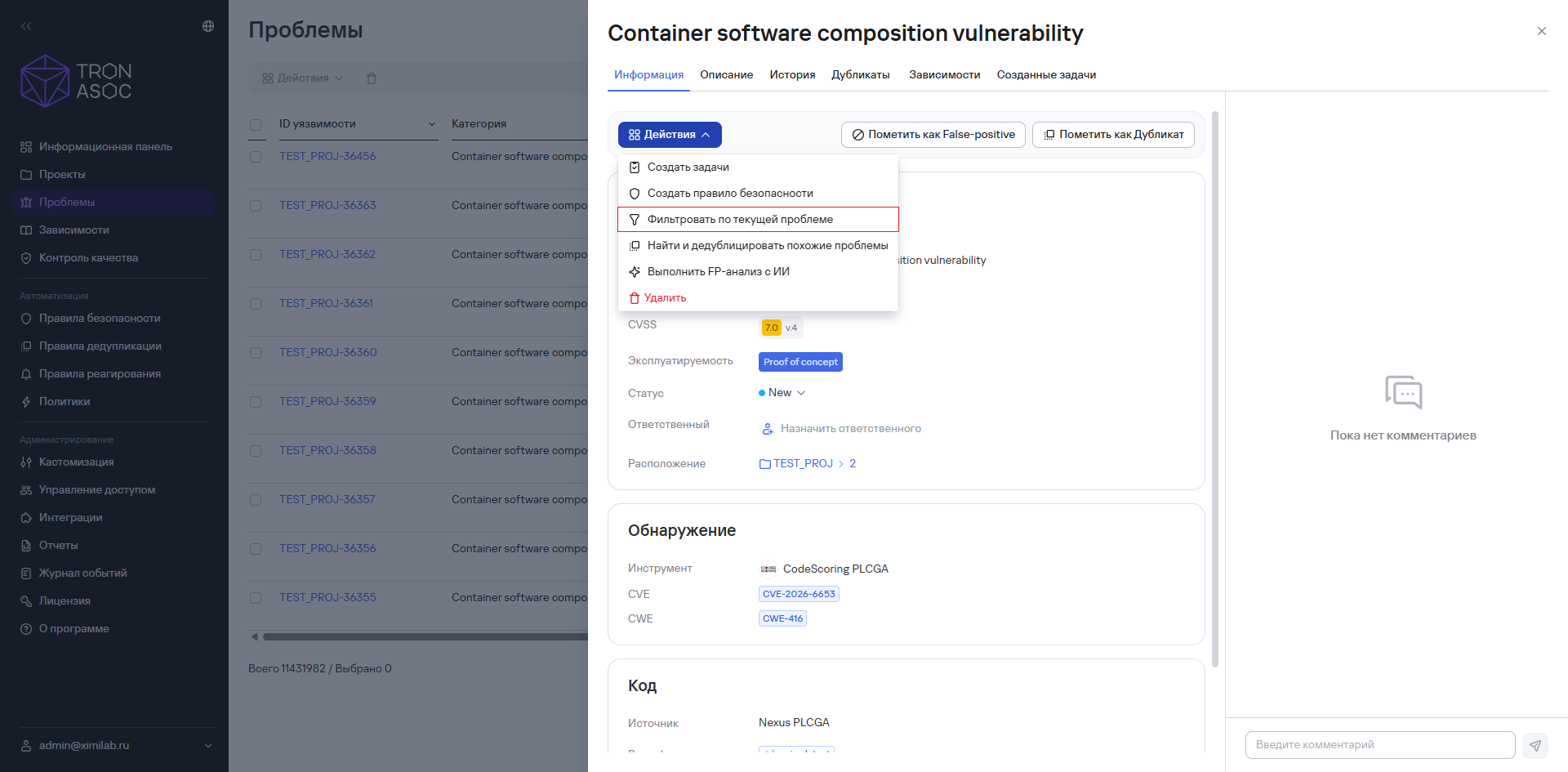
Task: Open Действия dropdown in Проблемы list
Action: pos(302,78)
